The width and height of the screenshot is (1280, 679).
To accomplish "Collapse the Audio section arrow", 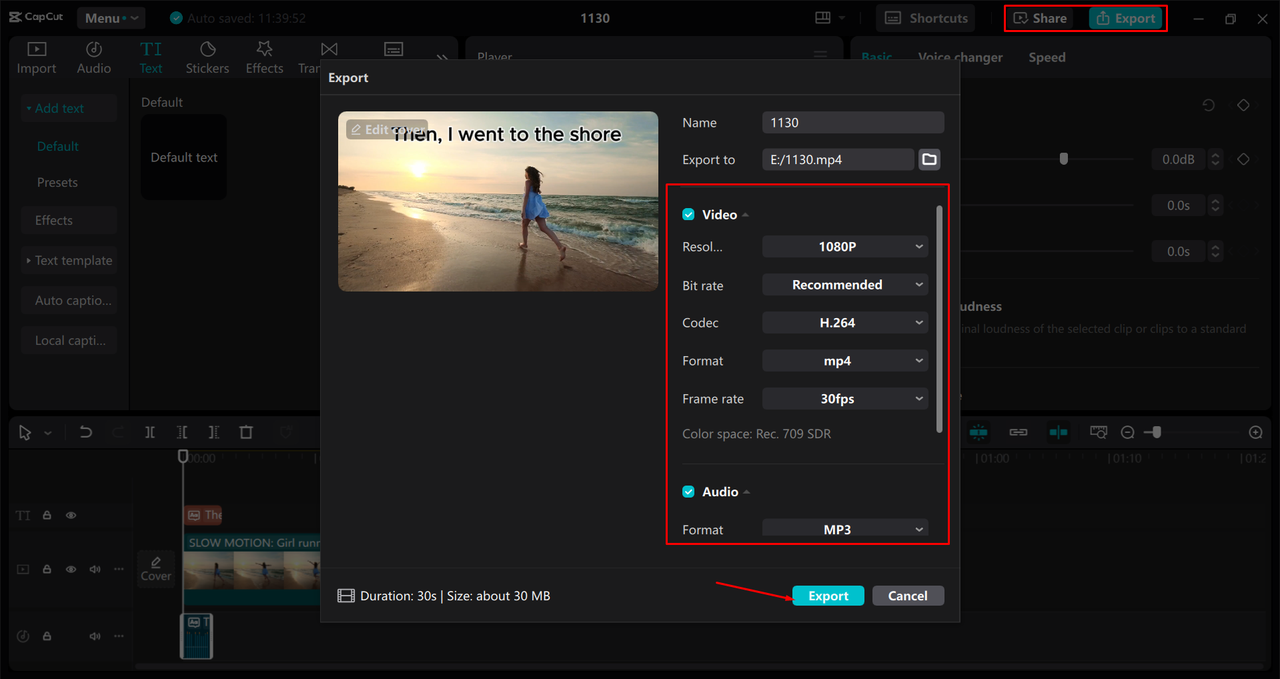I will tap(747, 492).
